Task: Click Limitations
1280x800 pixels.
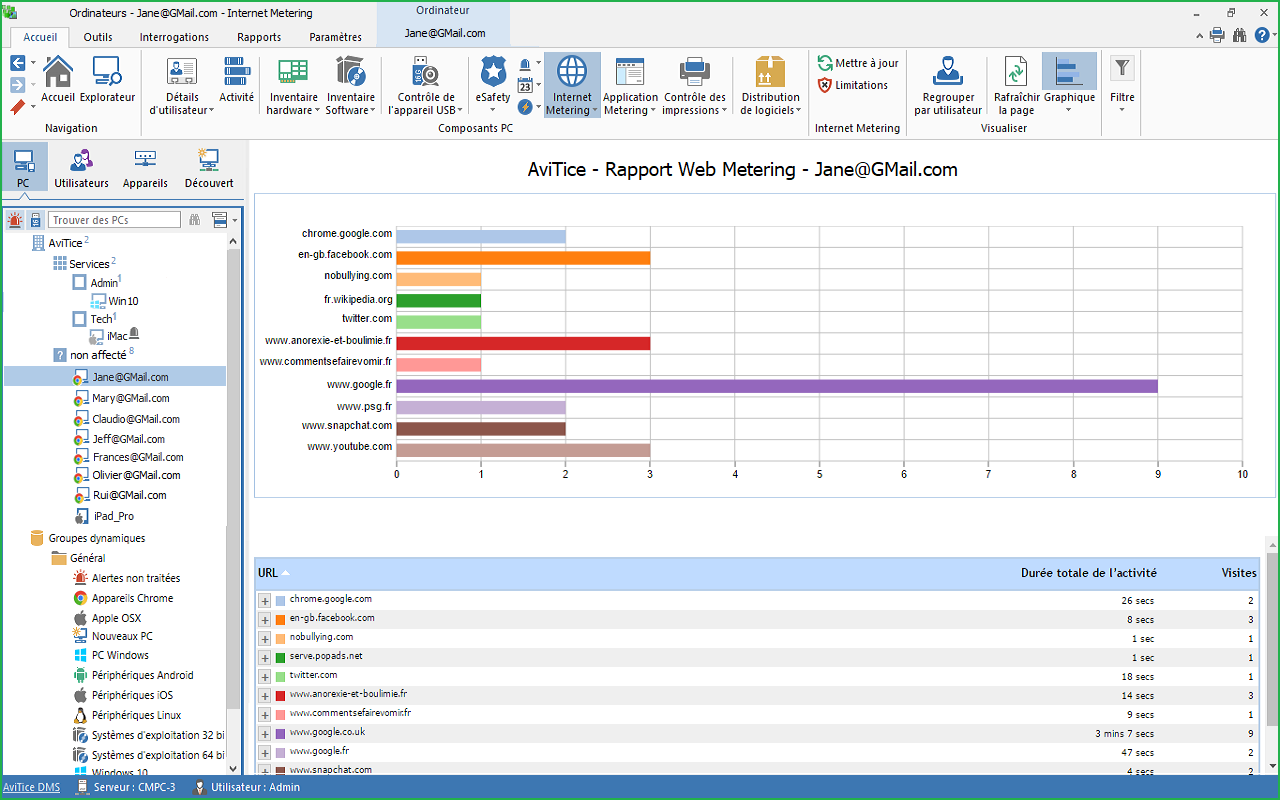Action: pyautogui.click(x=853, y=85)
